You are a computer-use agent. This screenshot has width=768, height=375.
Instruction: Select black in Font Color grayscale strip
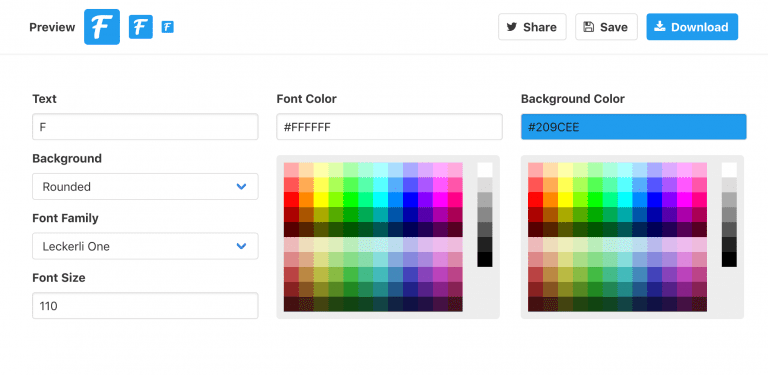click(485, 259)
